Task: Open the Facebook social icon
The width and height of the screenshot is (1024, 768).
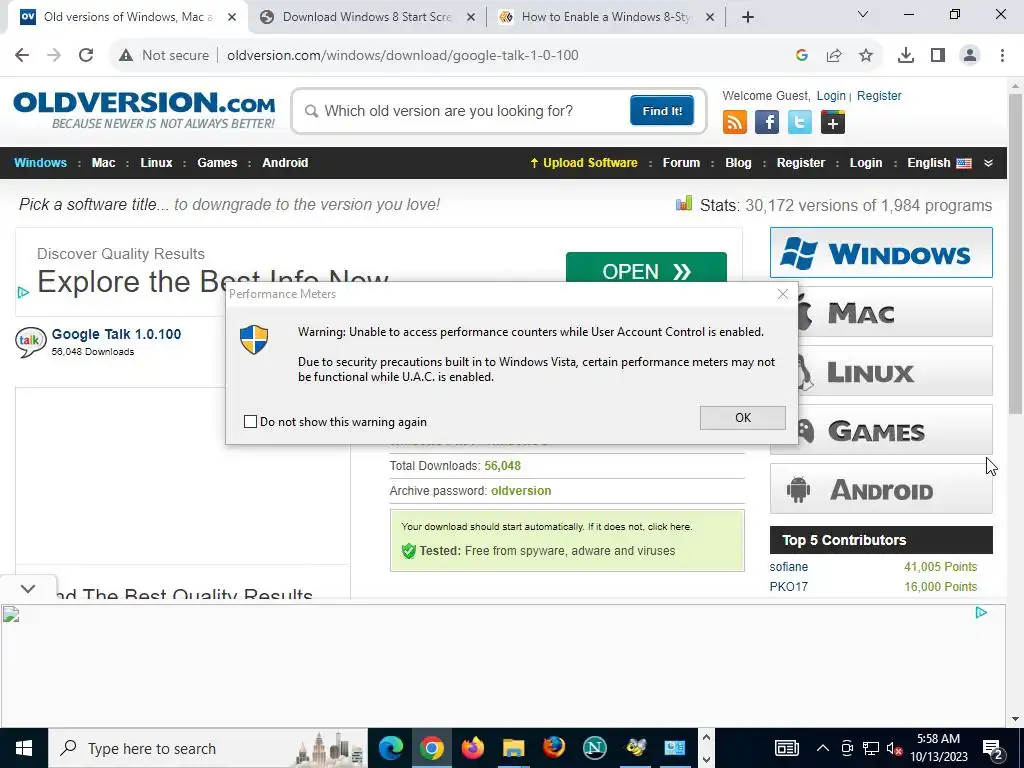Action: 767,122
